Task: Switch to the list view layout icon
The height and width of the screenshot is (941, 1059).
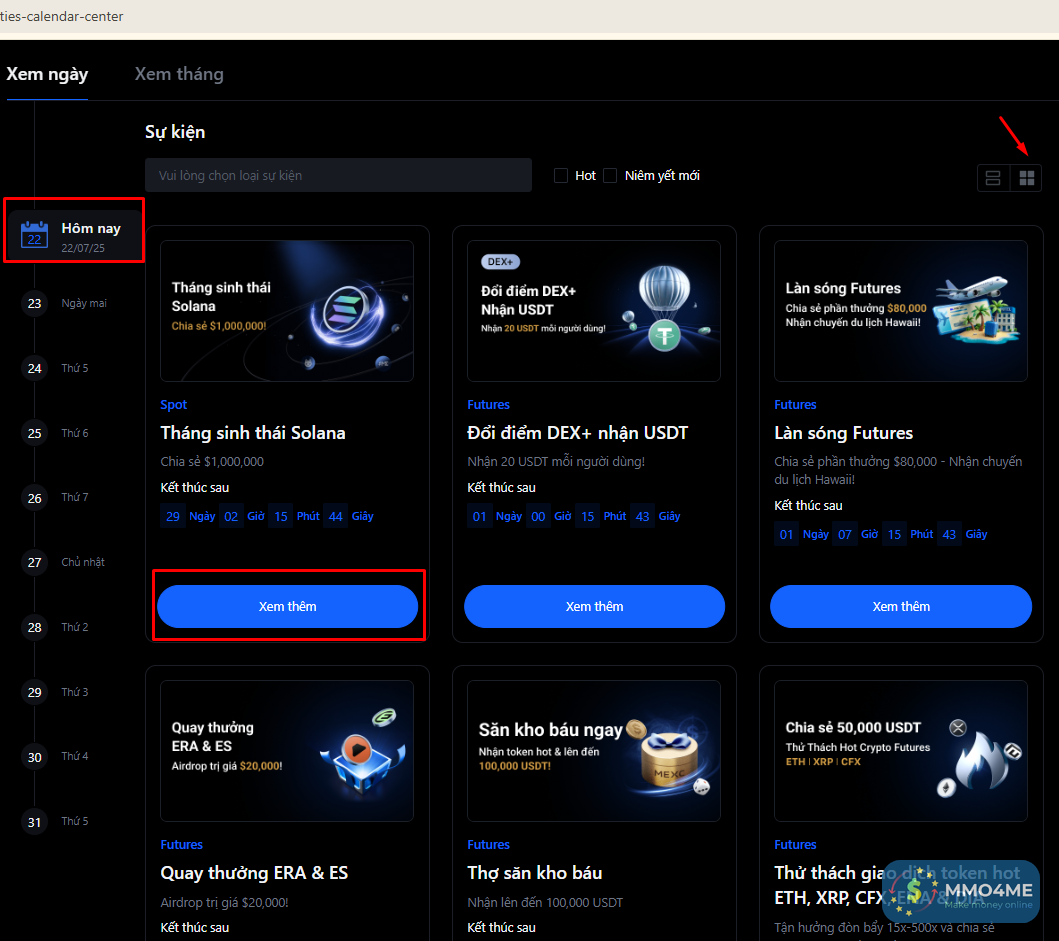Action: pyautogui.click(x=993, y=178)
